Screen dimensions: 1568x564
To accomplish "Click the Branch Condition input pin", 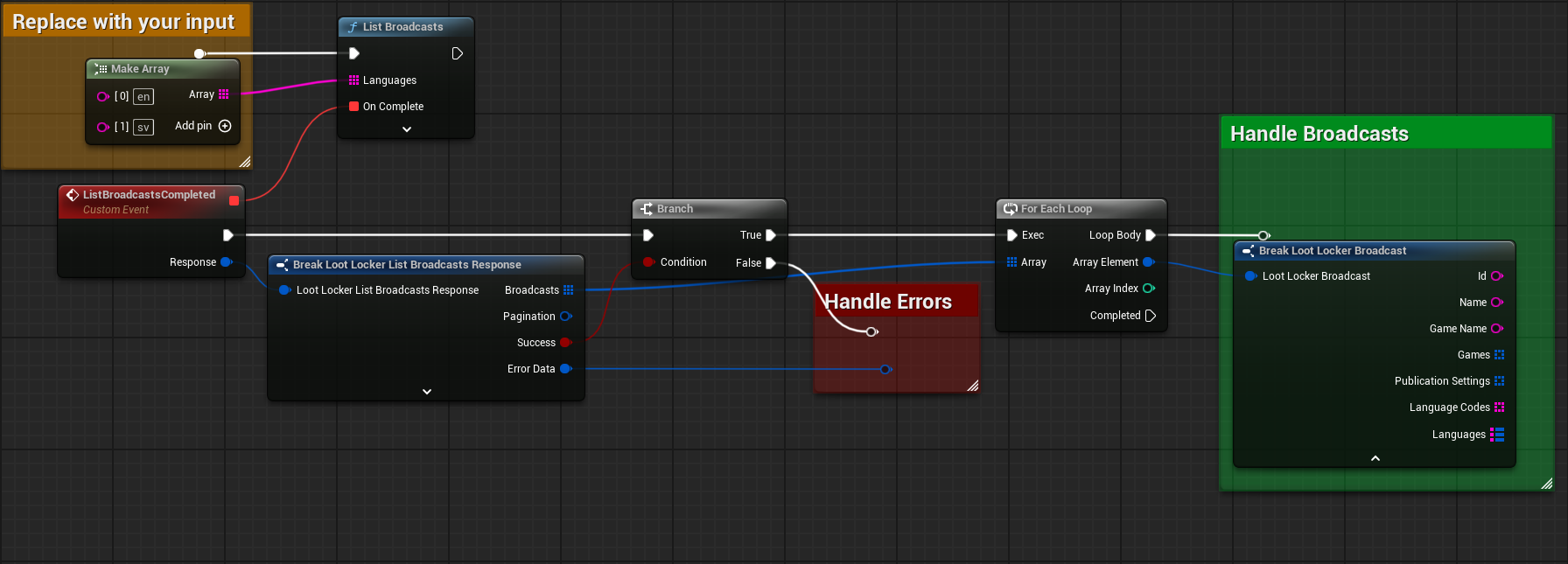I will [648, 262].
